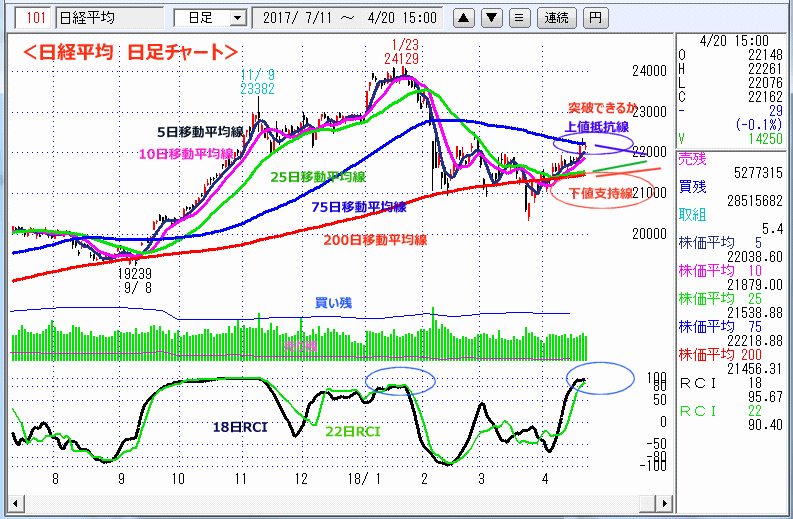Click the 1/23 24129 peak label

click(x=402, y=52)
